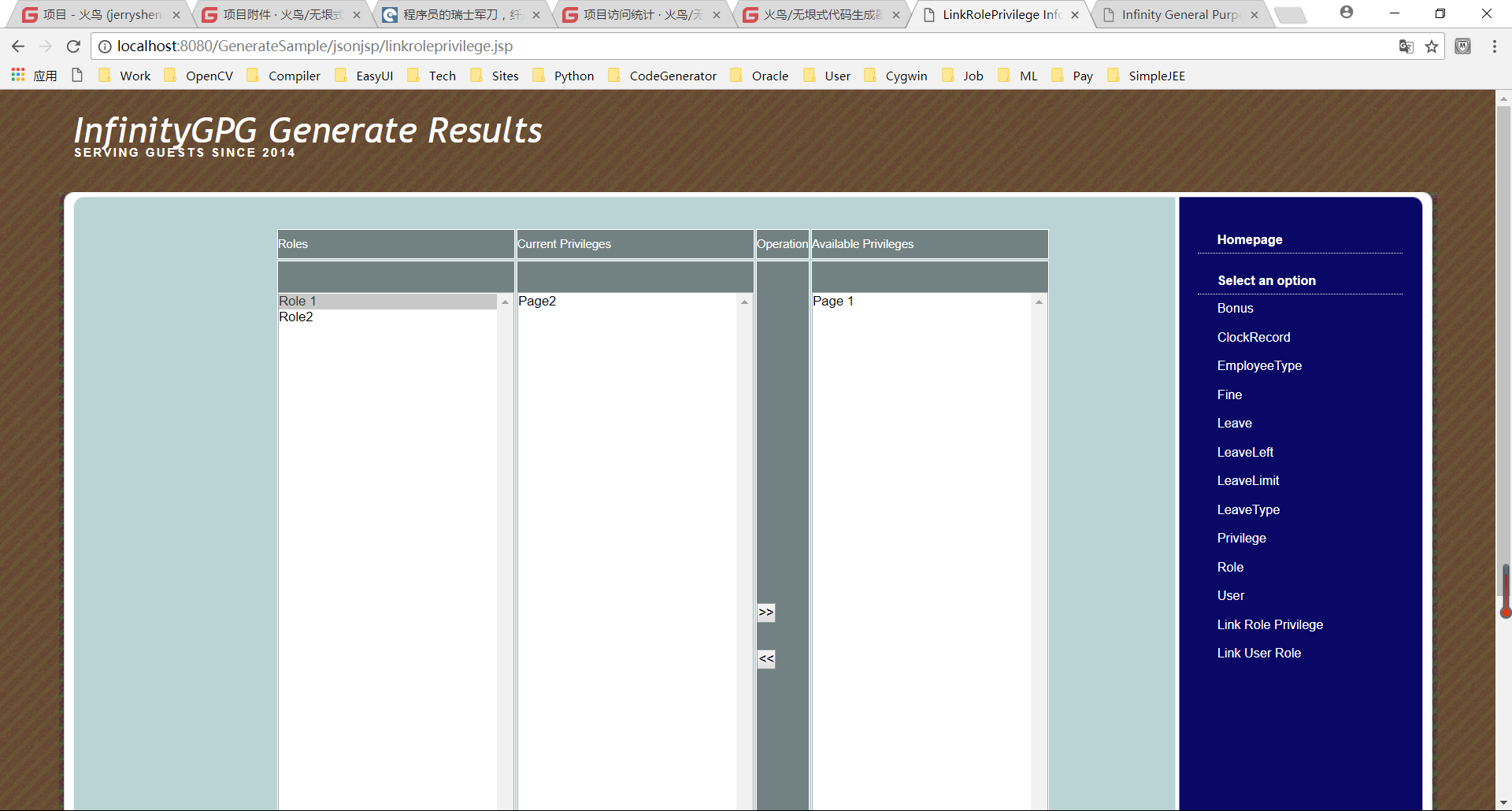The image size is (1512, 811).
Task: Open the OpenCV bookmarks folder
Action: click(199, 76)
